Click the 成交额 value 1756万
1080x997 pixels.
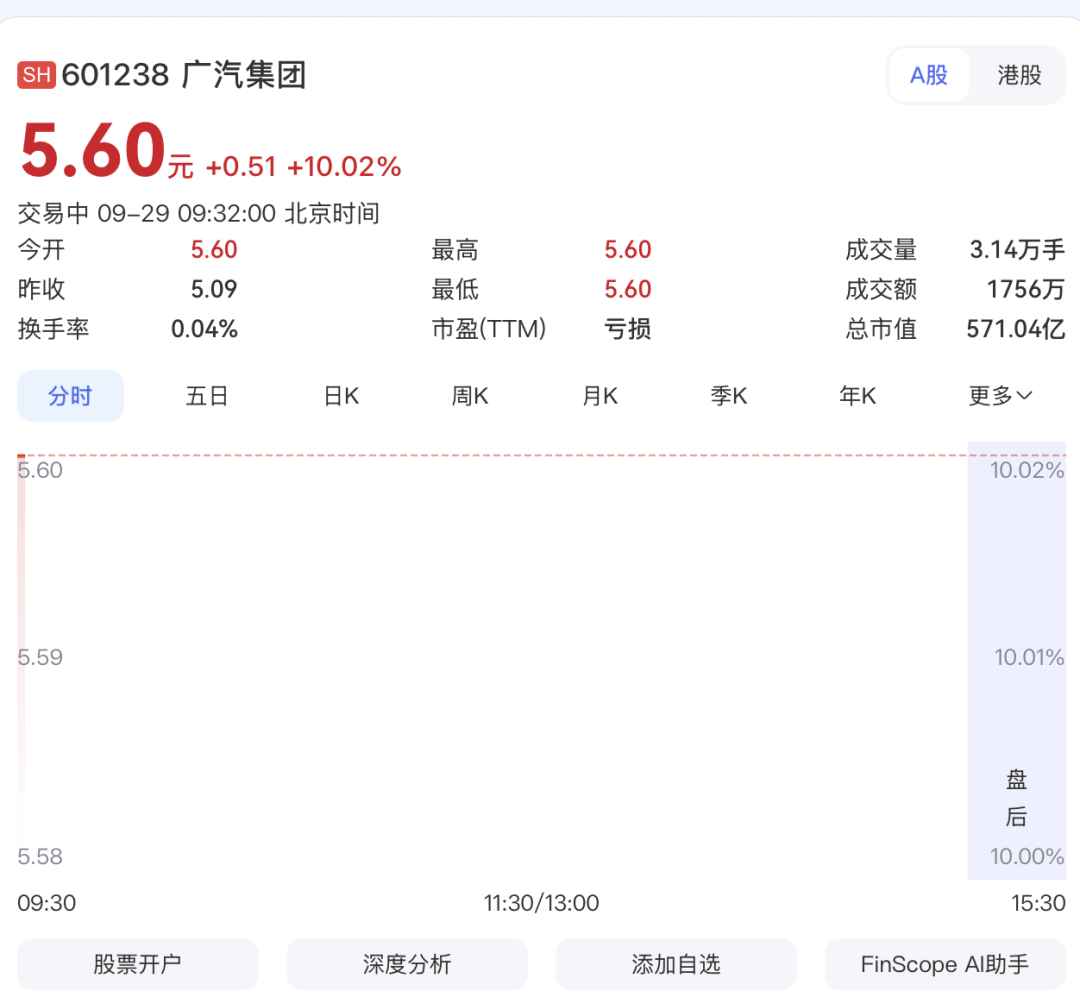(1026, 289)
